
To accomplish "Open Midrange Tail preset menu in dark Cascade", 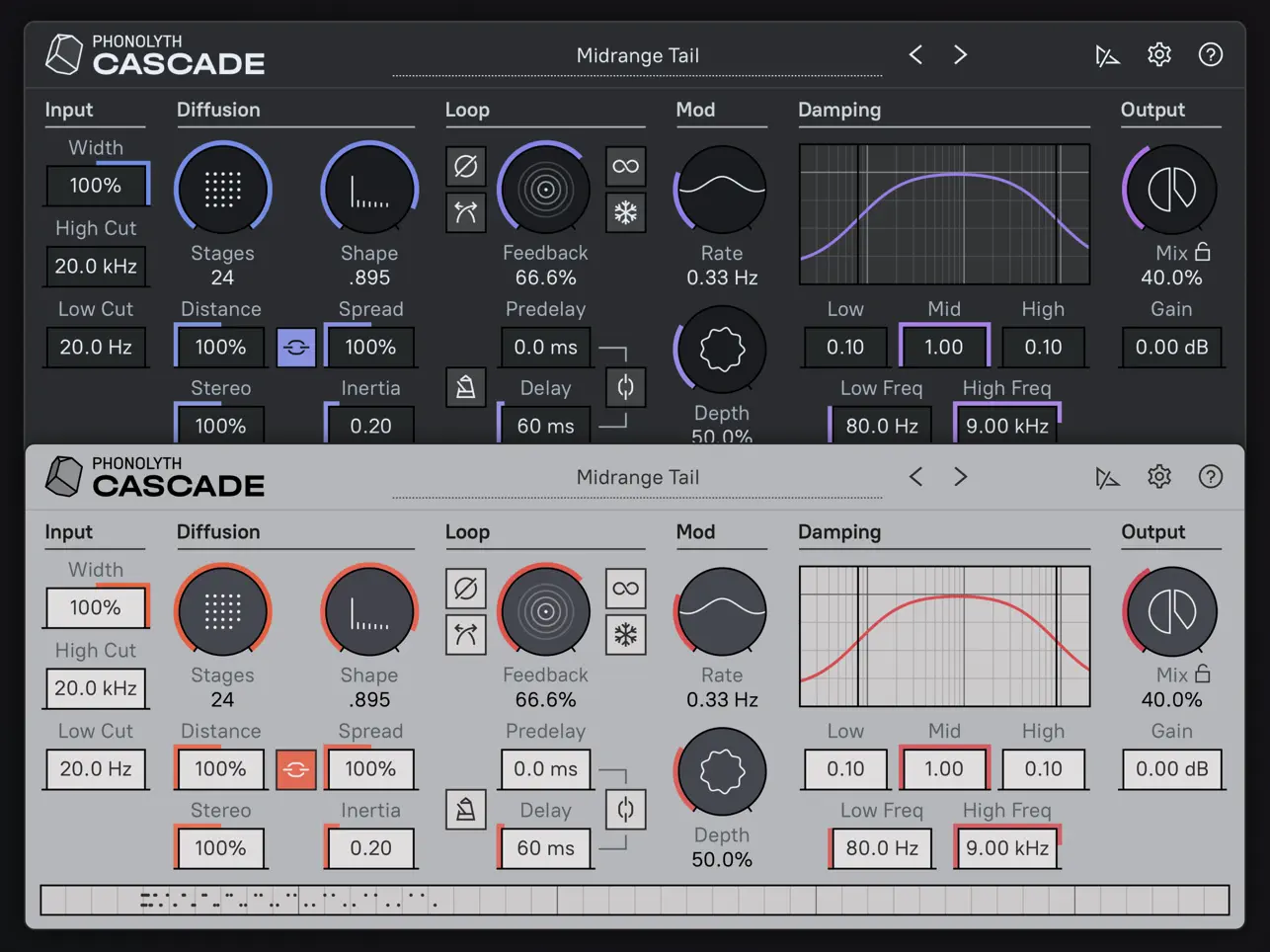I will click(637, 56).
